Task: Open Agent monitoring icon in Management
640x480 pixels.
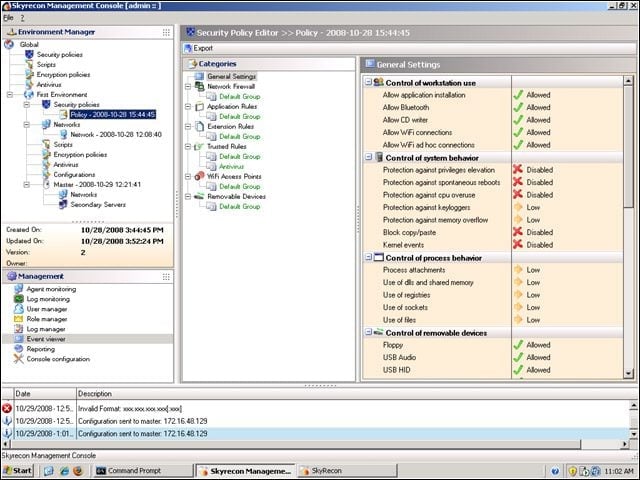Action: [x=18, y=289]
